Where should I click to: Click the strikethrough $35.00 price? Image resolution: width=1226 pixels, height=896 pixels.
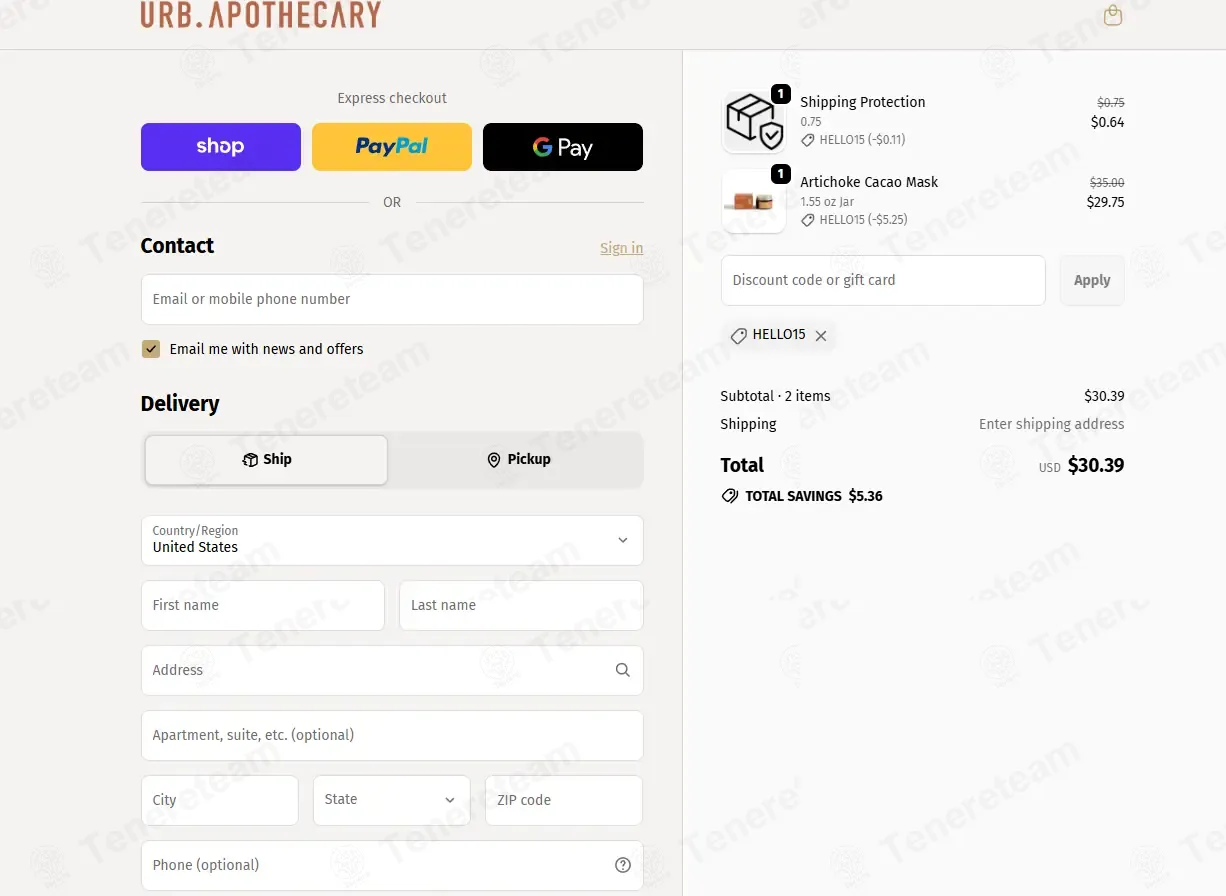coord(1107,183)
